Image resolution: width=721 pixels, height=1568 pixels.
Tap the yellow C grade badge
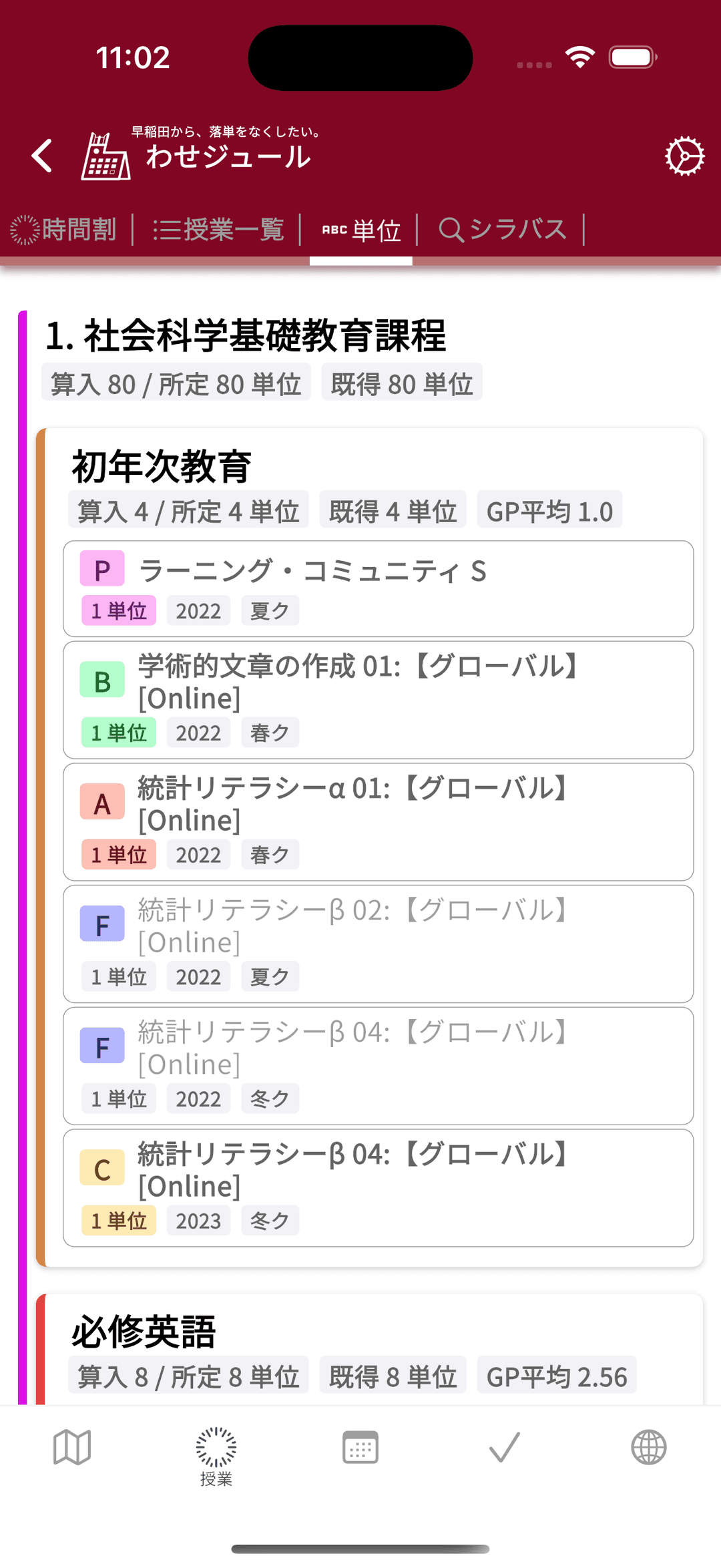coord(102,1168)
